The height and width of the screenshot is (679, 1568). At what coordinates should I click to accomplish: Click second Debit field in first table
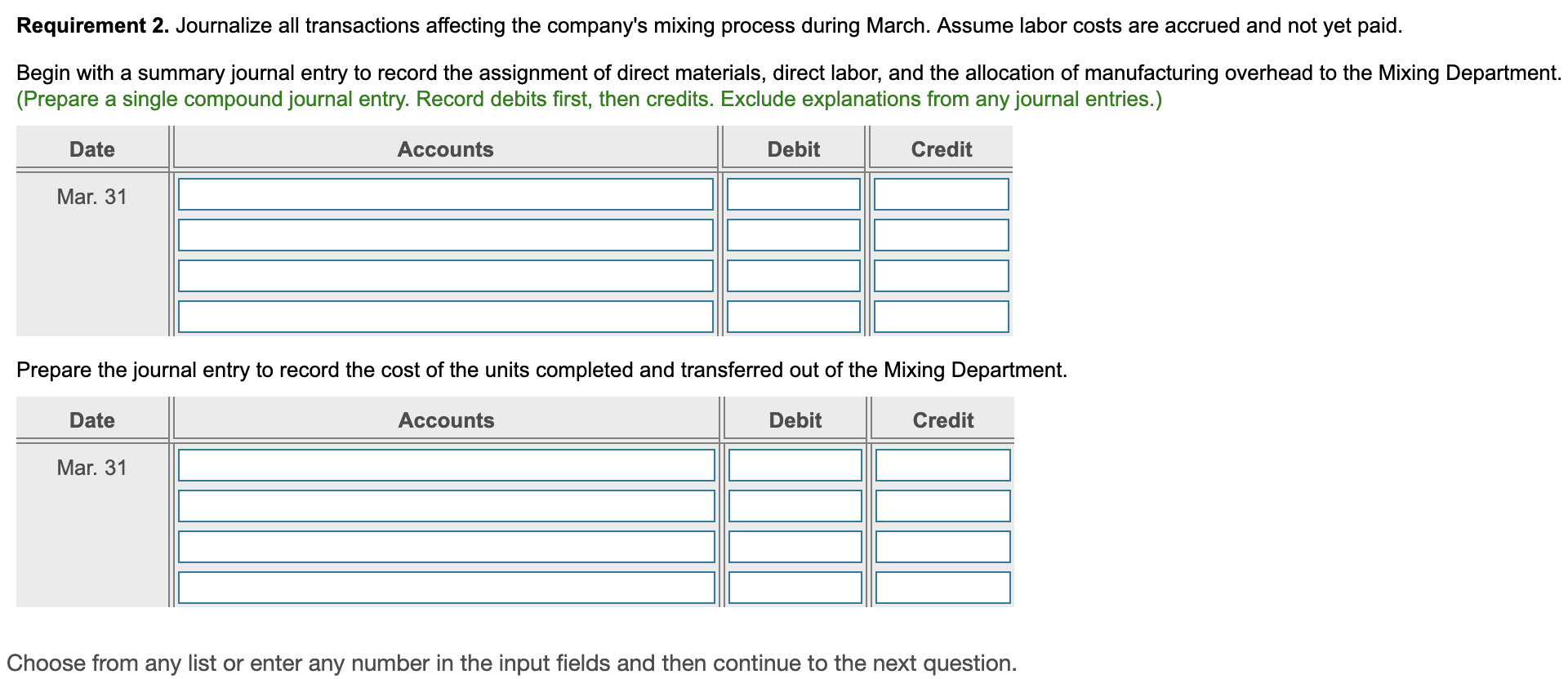(794, 235)
